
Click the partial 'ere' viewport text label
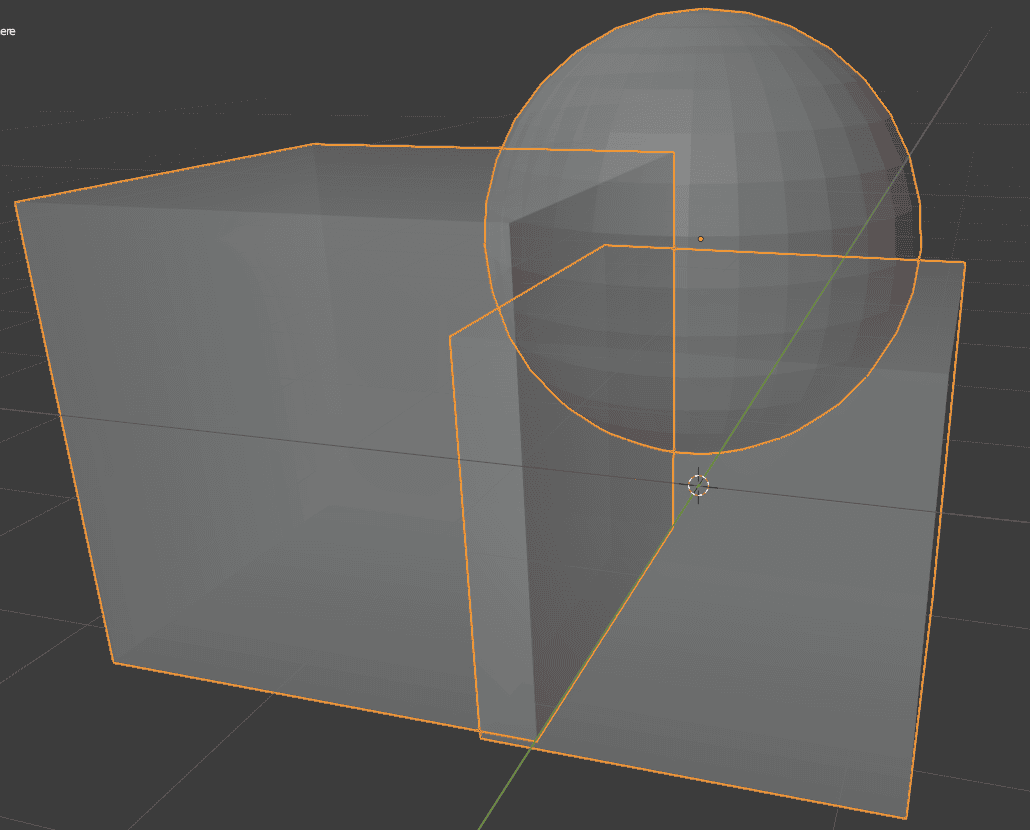point(8,30)
